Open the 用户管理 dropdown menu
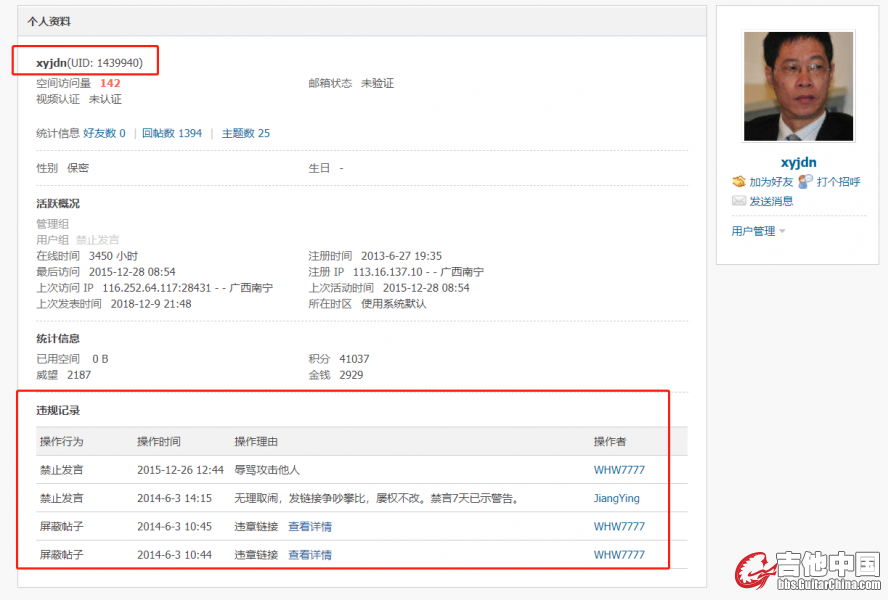 click(x=758, y=231)
